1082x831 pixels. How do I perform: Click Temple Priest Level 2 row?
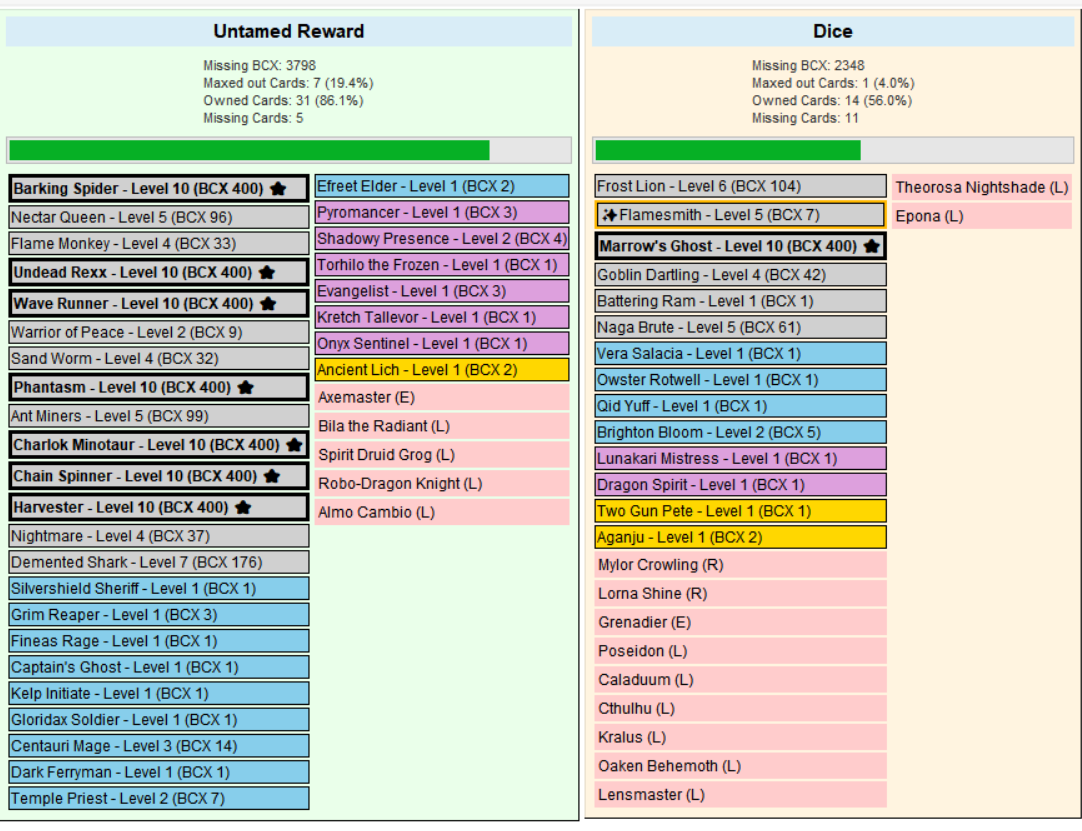pyautogui.click(x=159, y=798)
